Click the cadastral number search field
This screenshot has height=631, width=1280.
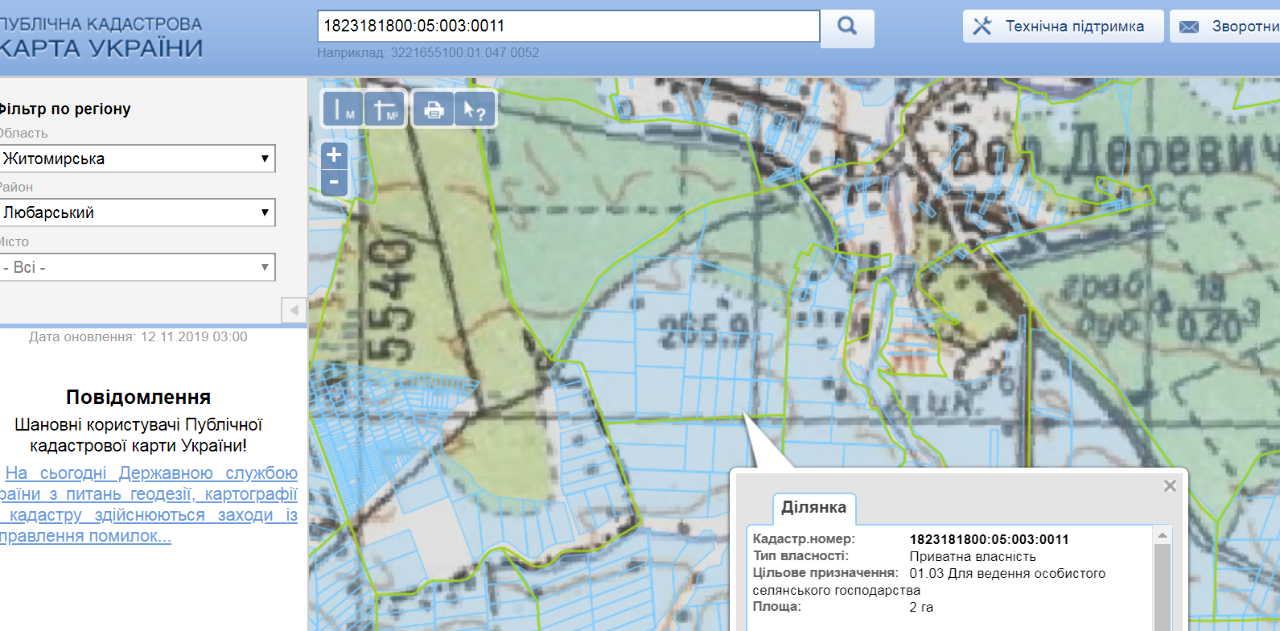tap(568, 27)
